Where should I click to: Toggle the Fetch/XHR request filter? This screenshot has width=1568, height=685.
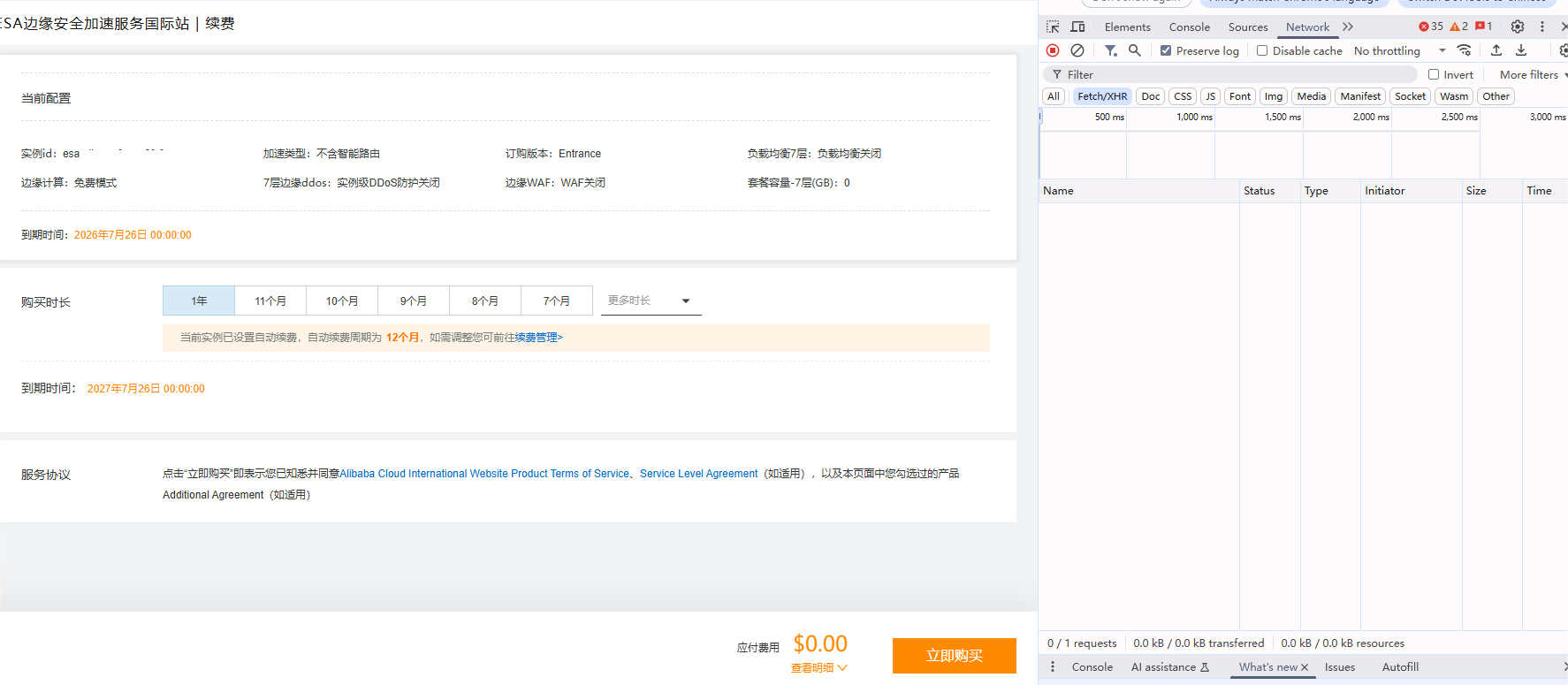[x=1102, y=96]
